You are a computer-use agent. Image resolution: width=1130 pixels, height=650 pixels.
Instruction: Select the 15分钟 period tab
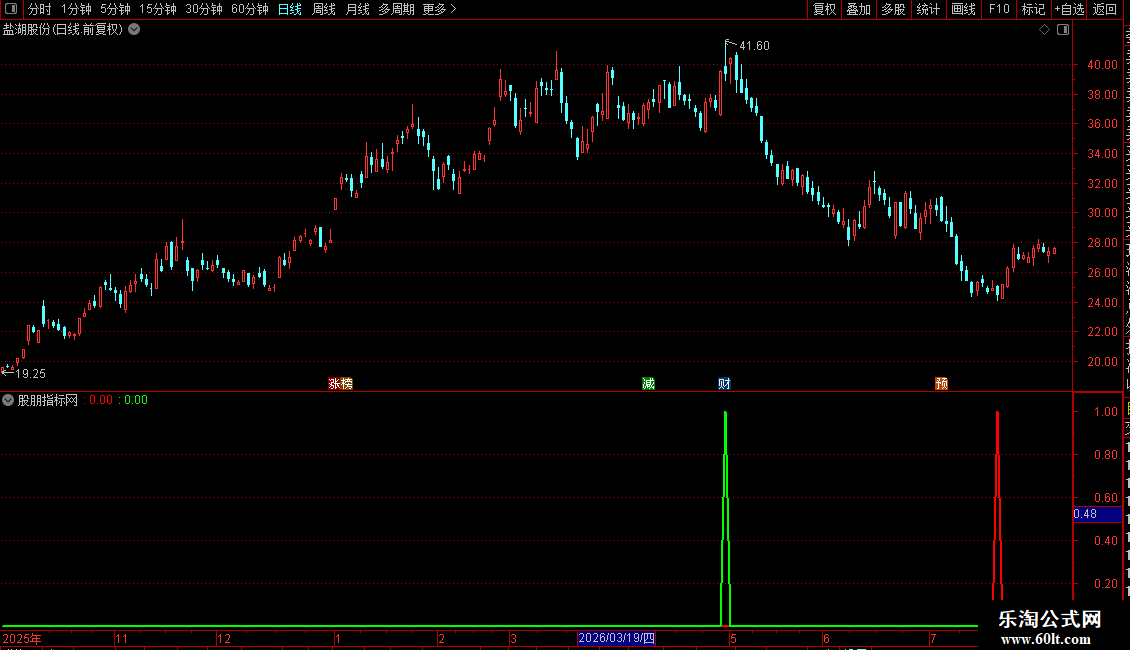[x=158, y=9]
